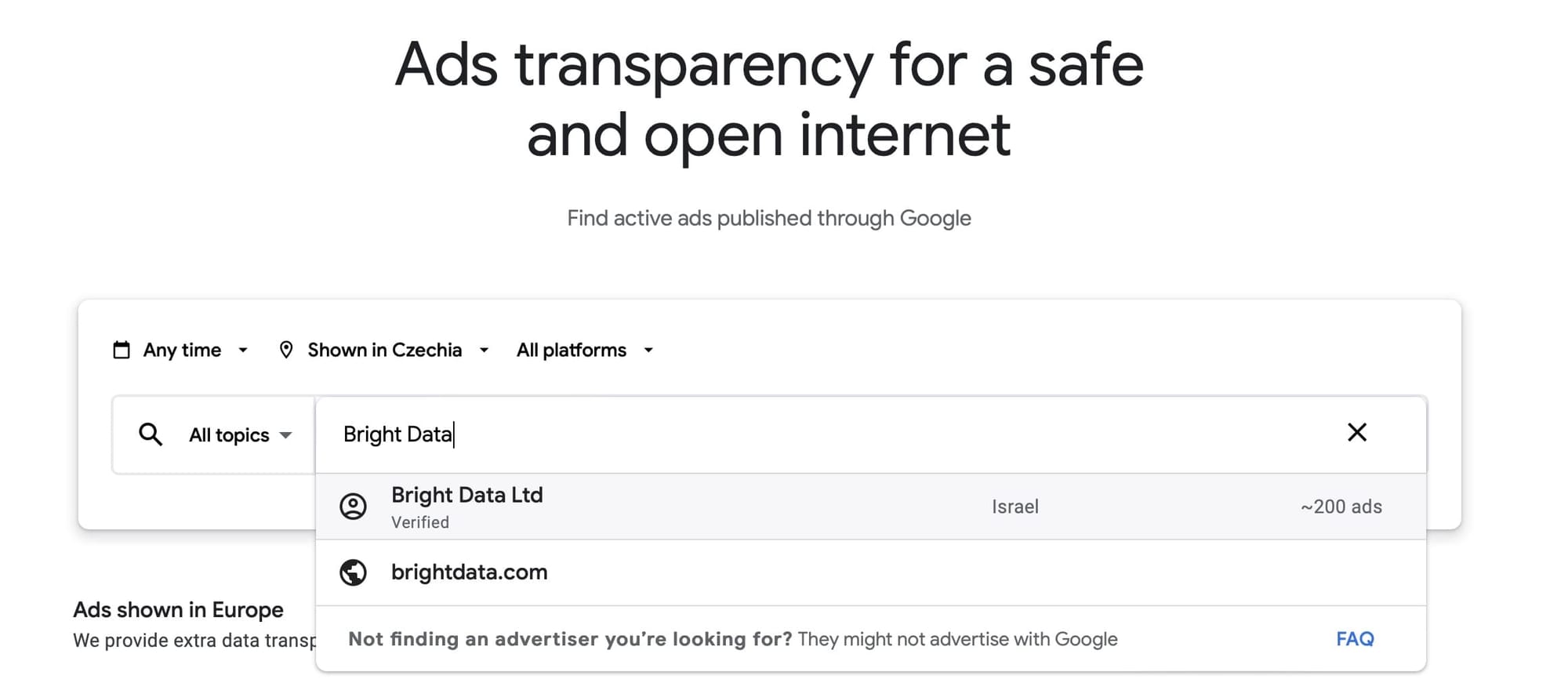The width and height of the screenshot is (1568, 694).
Task: Click the chevron beside All platforms
Action: (x=648, y=351)
